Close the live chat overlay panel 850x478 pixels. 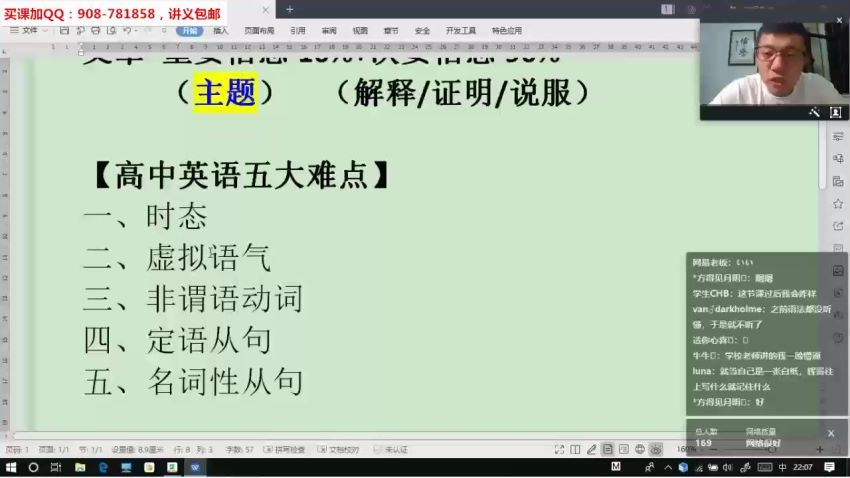pyautogui.click(x=830, y=432)
